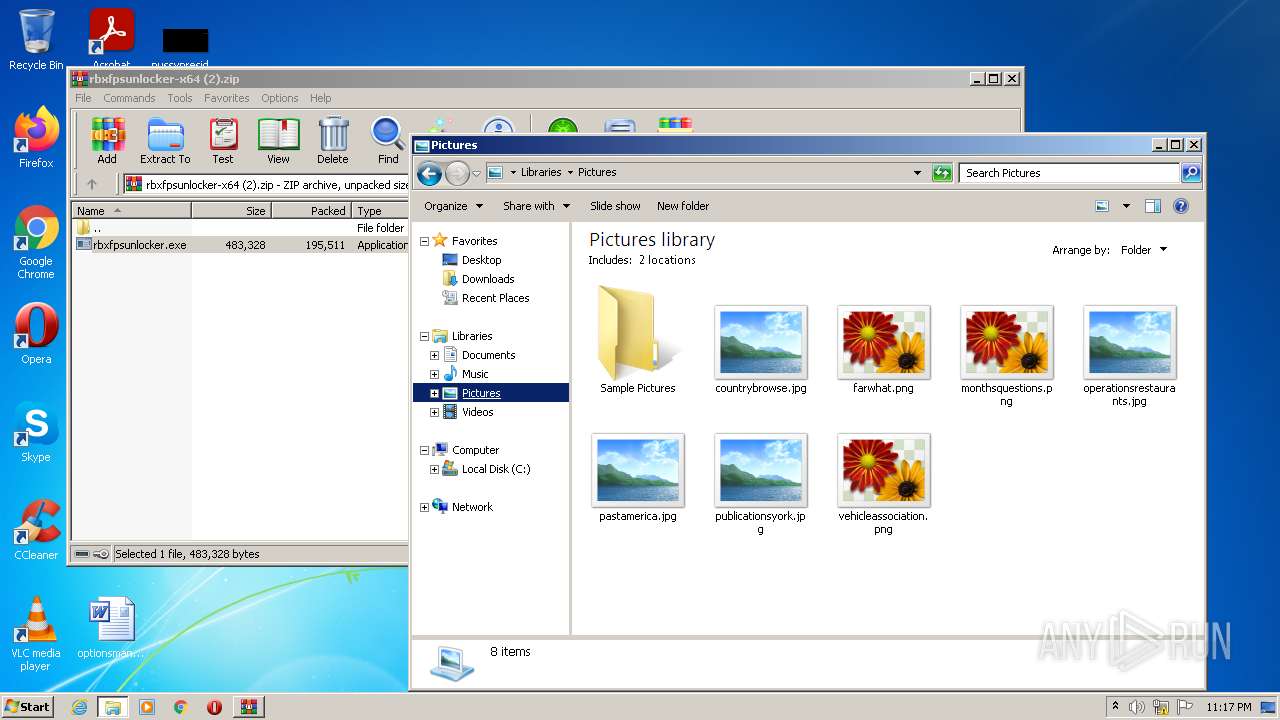The width and height of the screenshot is (1280, 720).
Task: Show the preview pane icon
Action: click(1152, 206)
